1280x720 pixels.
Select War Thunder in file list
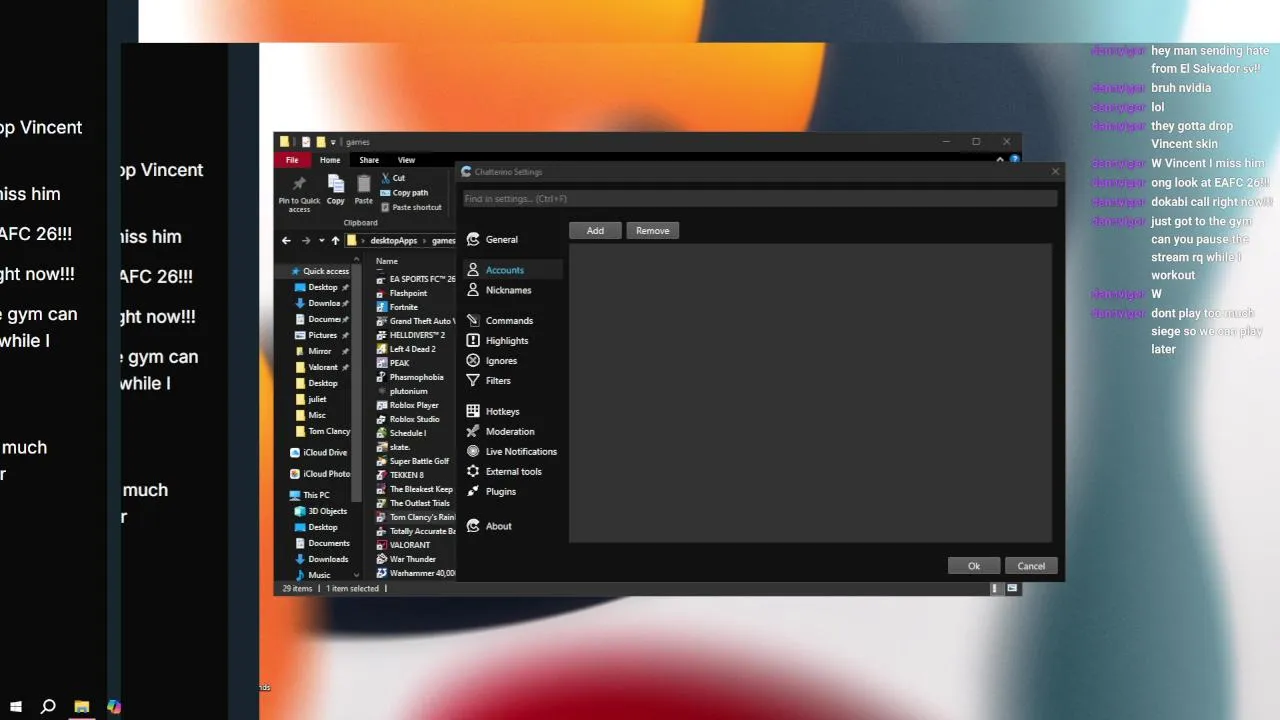point(407,559)
